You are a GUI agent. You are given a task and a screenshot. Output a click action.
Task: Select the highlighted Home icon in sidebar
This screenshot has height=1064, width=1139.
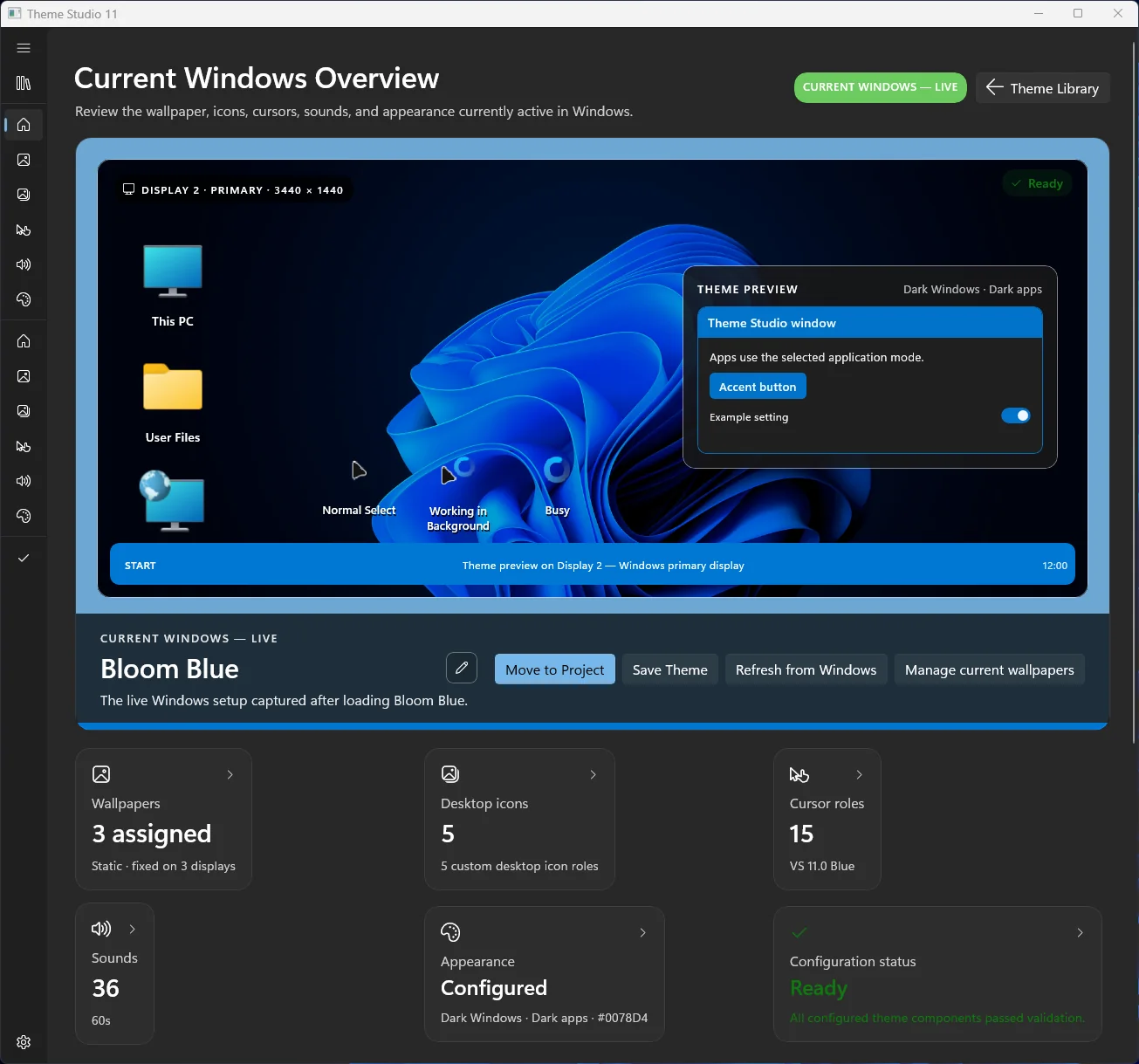coord(24,125)
